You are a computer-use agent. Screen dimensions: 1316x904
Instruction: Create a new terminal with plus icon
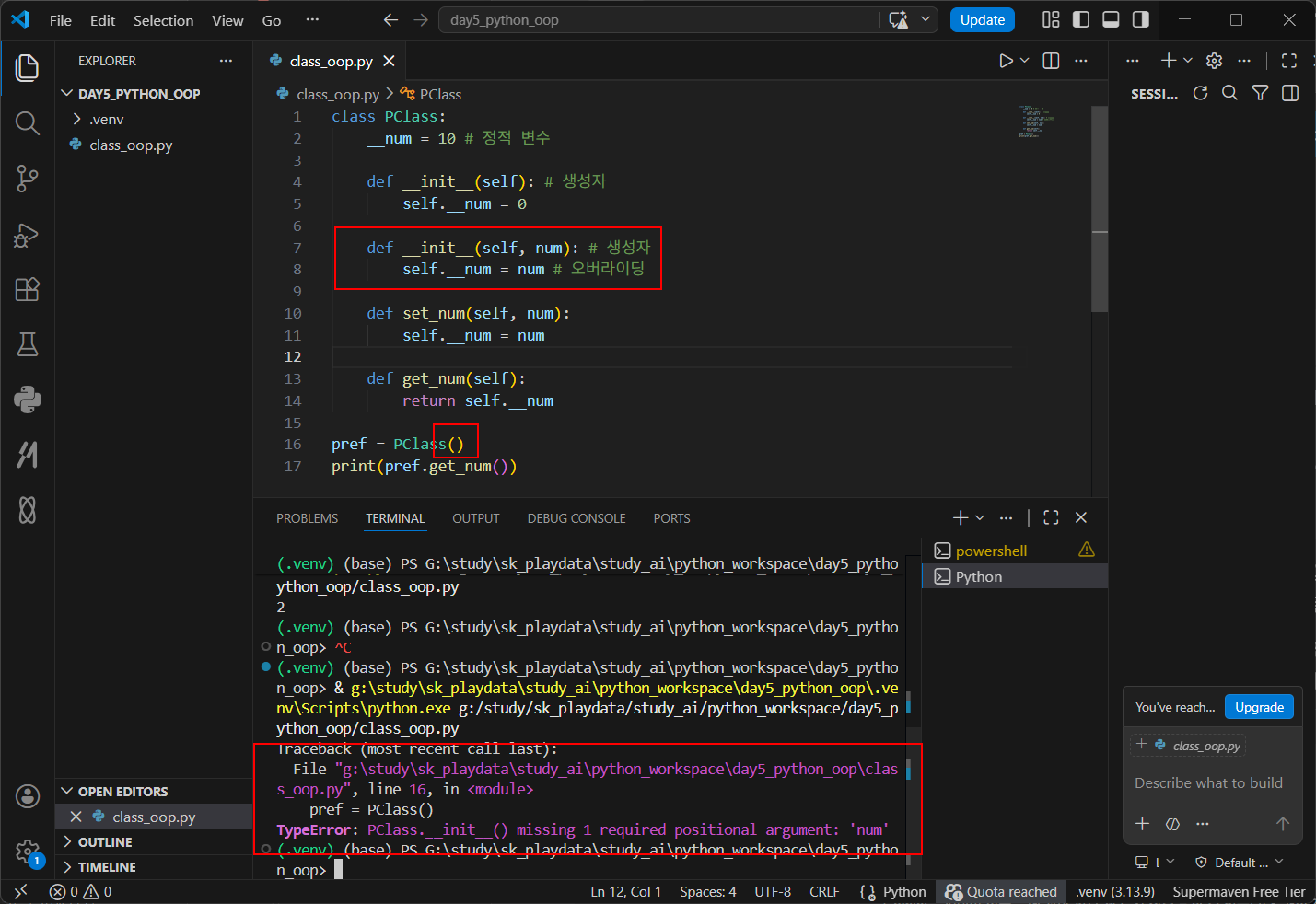[961, 518]
